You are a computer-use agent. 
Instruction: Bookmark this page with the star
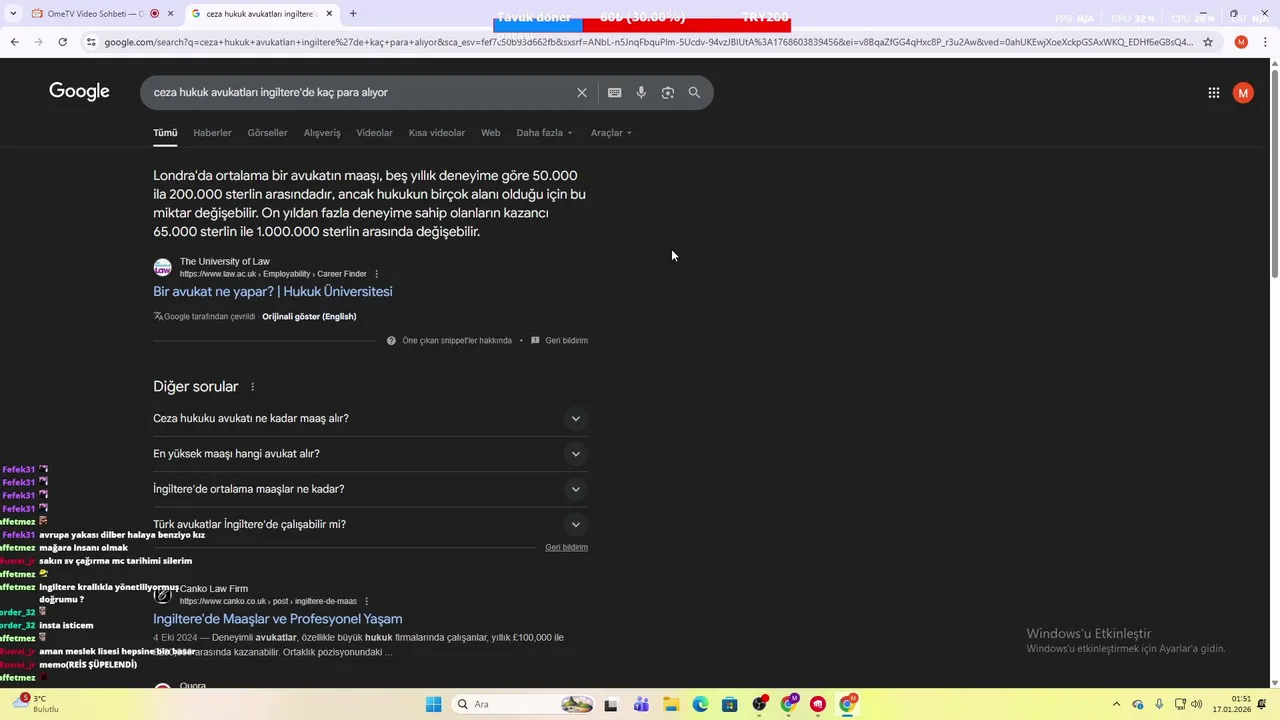click(1208, 42)
